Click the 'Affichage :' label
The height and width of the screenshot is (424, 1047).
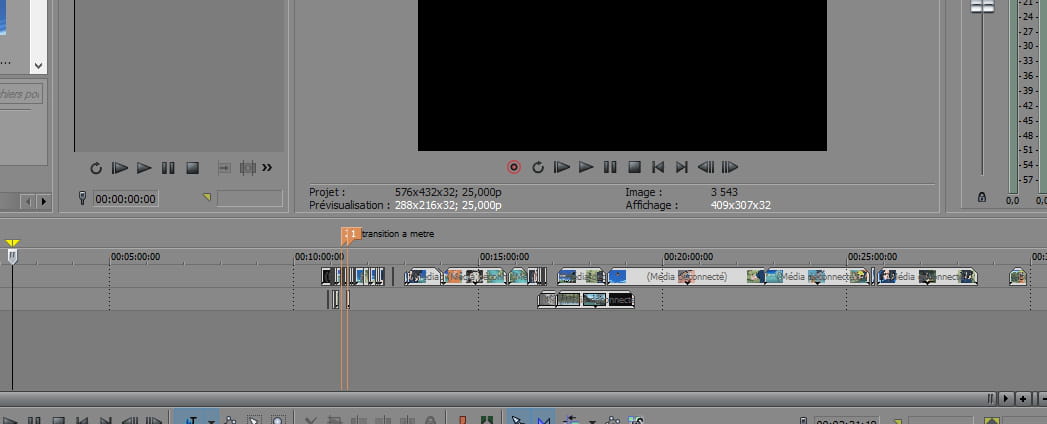652,205
